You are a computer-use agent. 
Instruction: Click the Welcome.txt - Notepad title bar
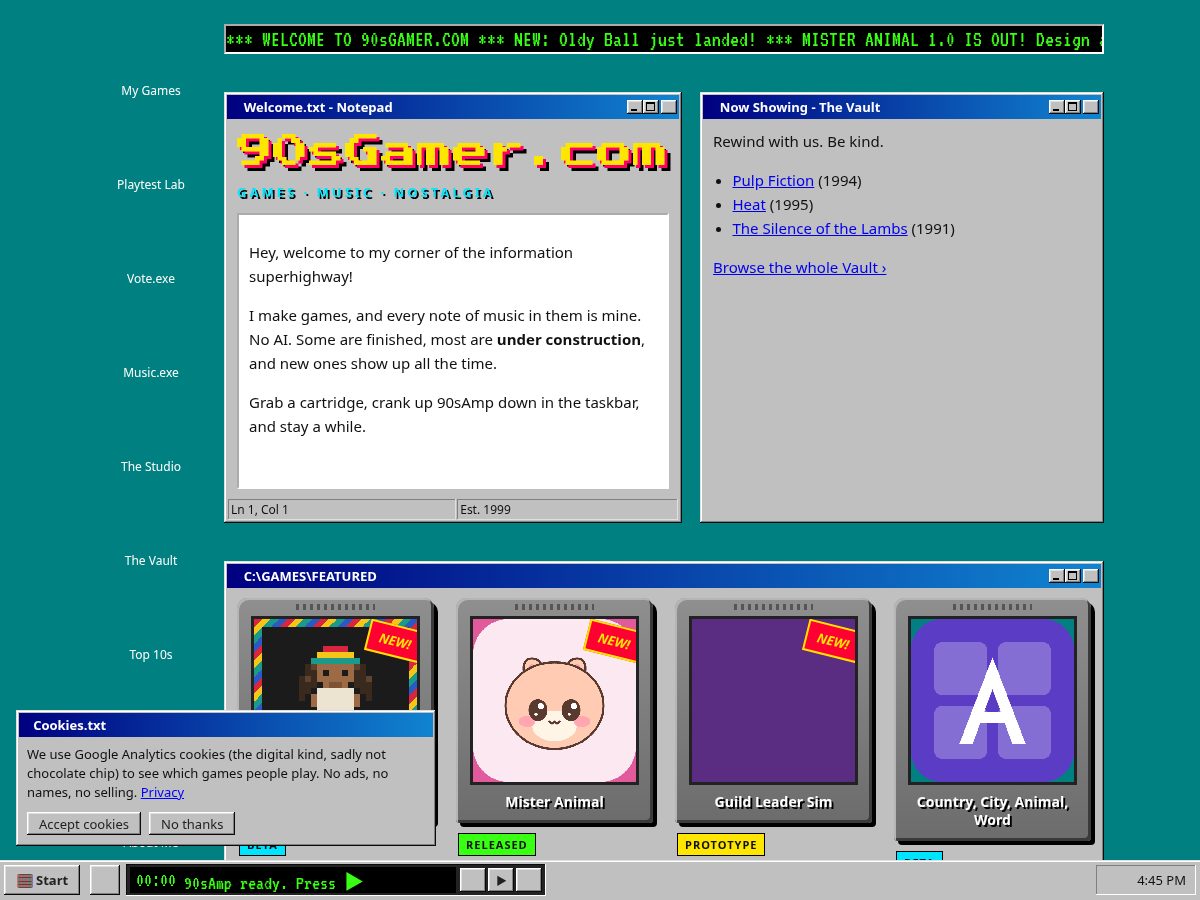(x=453, y=107)
